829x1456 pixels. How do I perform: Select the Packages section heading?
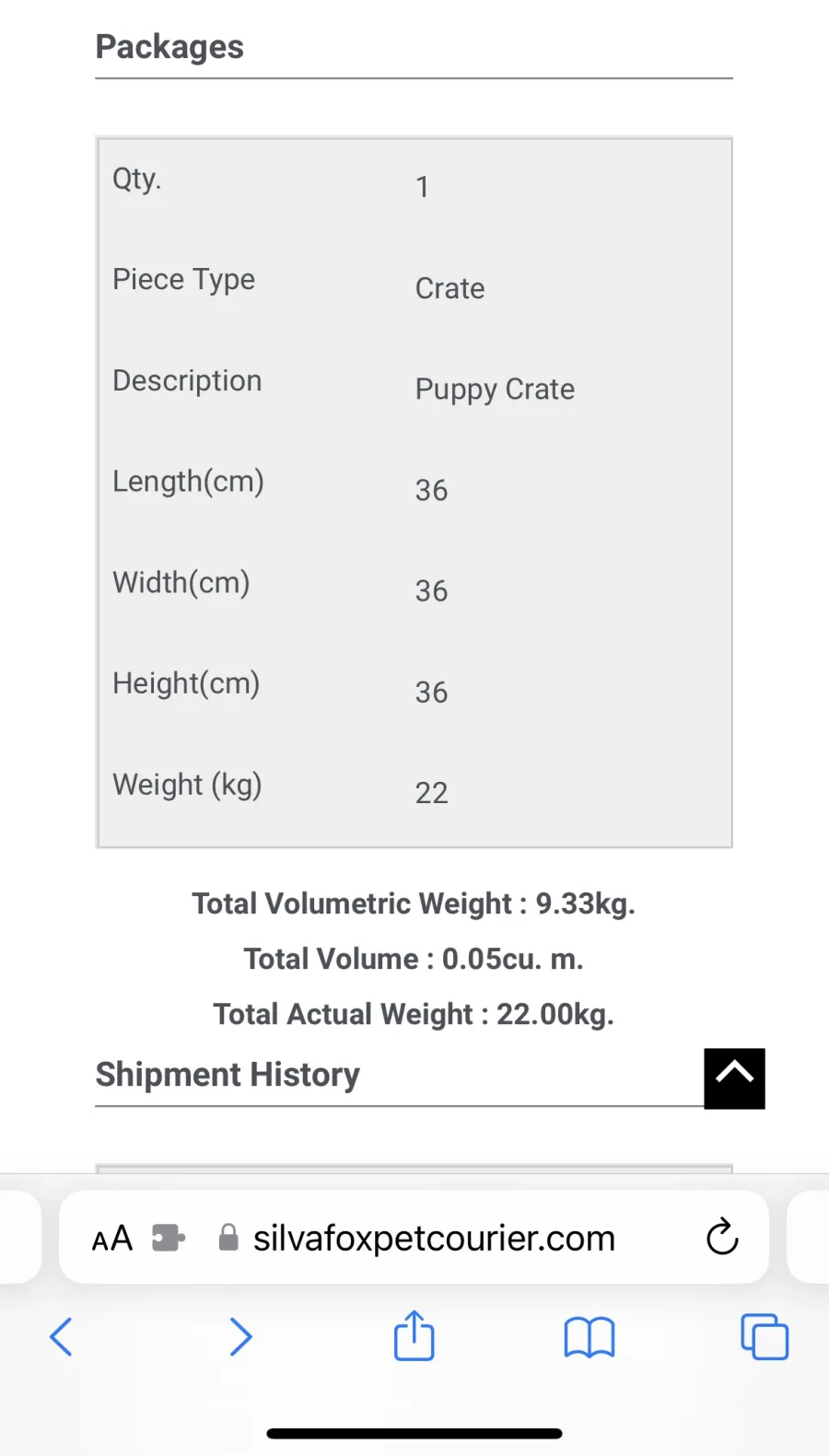(169, 47)
